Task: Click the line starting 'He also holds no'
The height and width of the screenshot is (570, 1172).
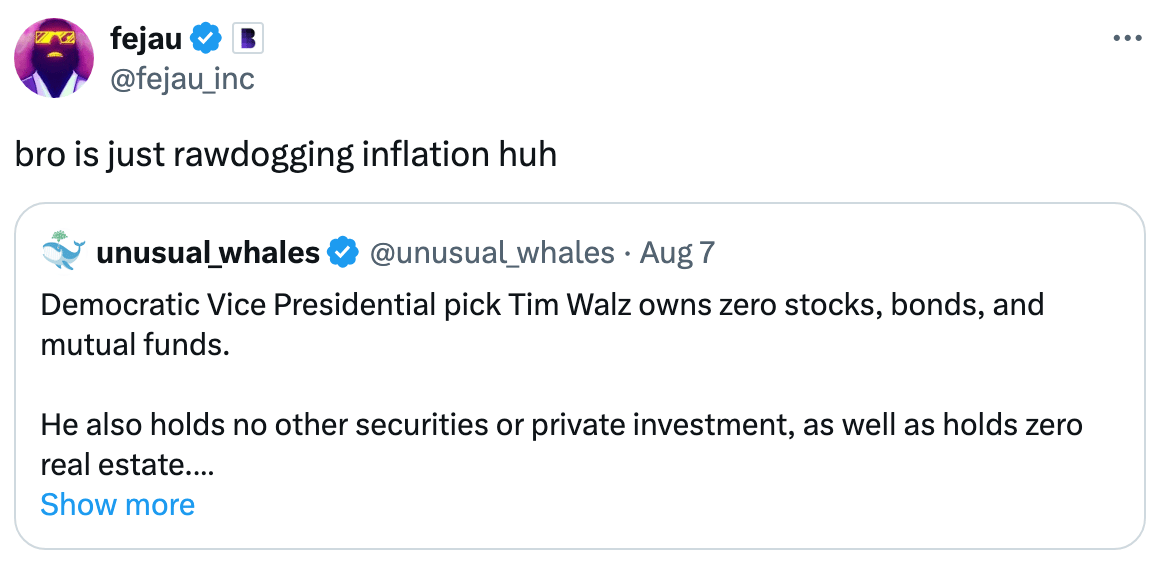Action: (x=561, y=425)
